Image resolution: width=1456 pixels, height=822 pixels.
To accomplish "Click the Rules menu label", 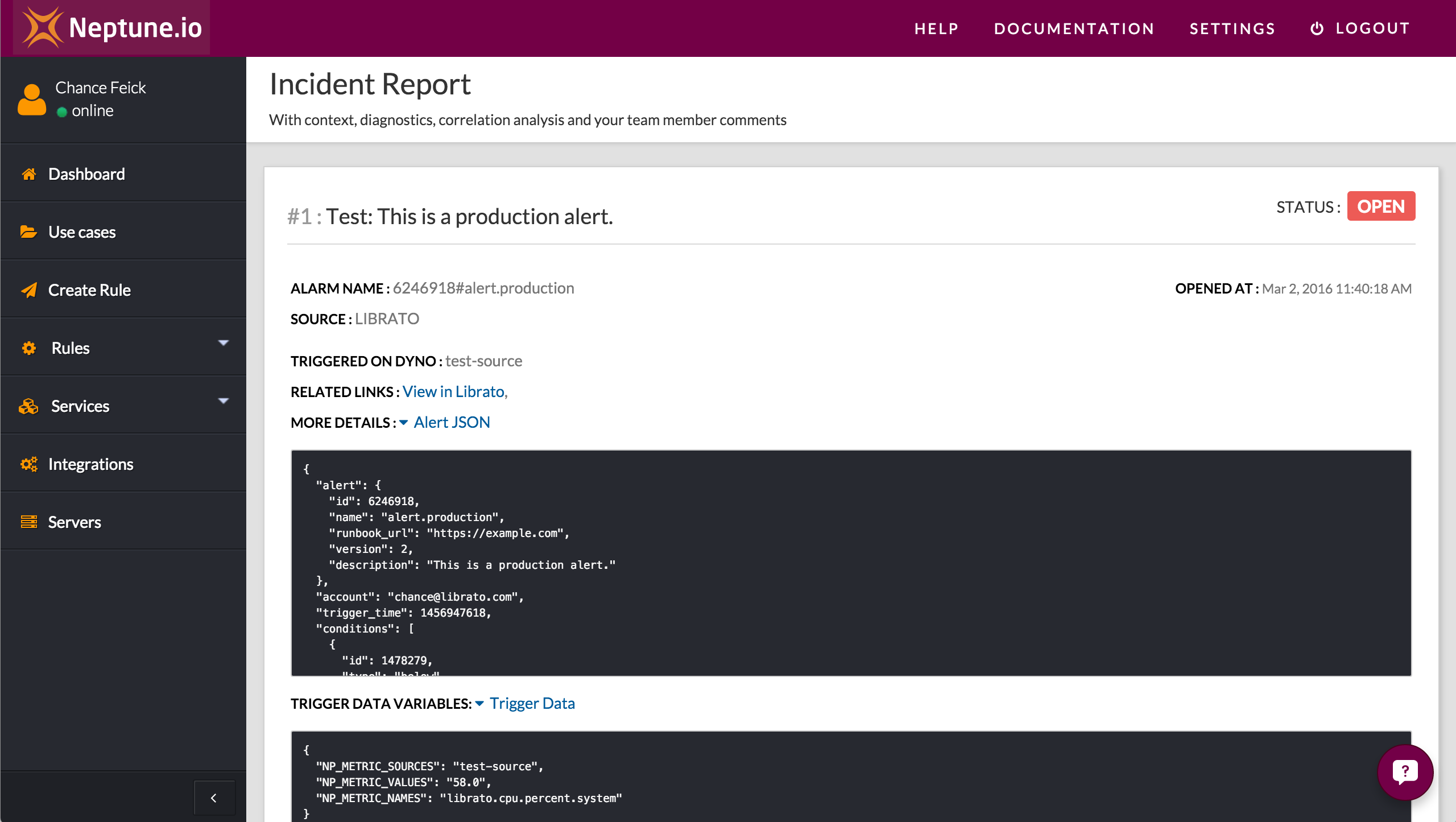I will point(71,348).
